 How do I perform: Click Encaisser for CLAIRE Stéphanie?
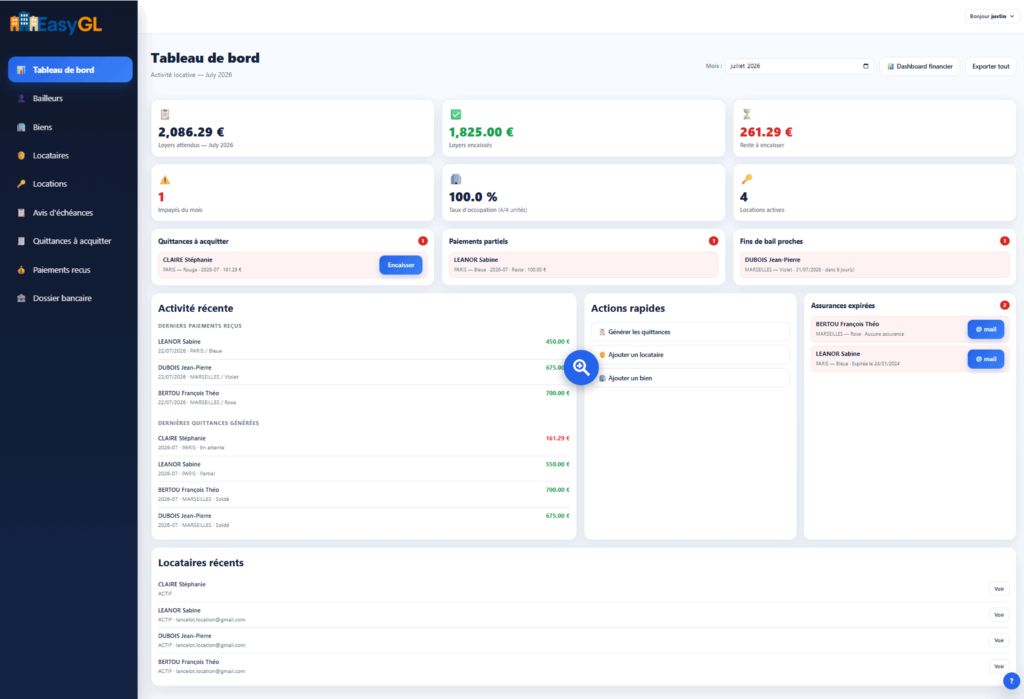[400, 265]
